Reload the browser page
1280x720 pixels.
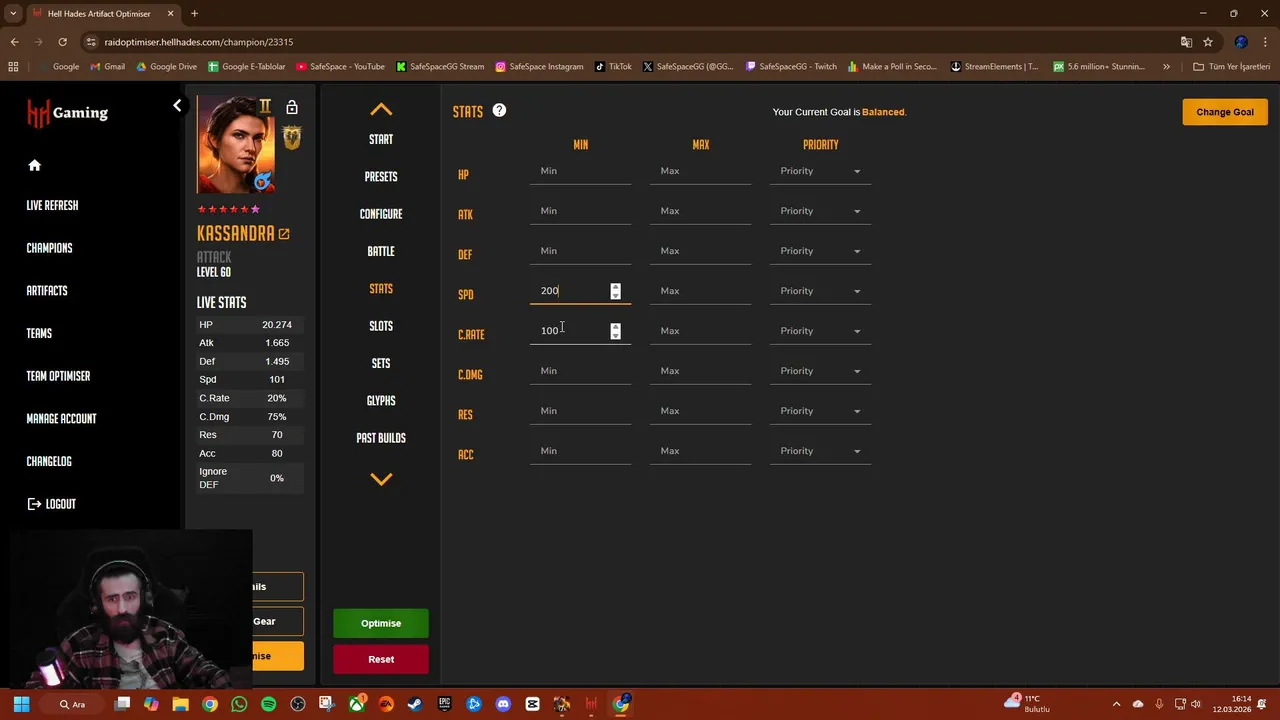click(x=62, y=42)
